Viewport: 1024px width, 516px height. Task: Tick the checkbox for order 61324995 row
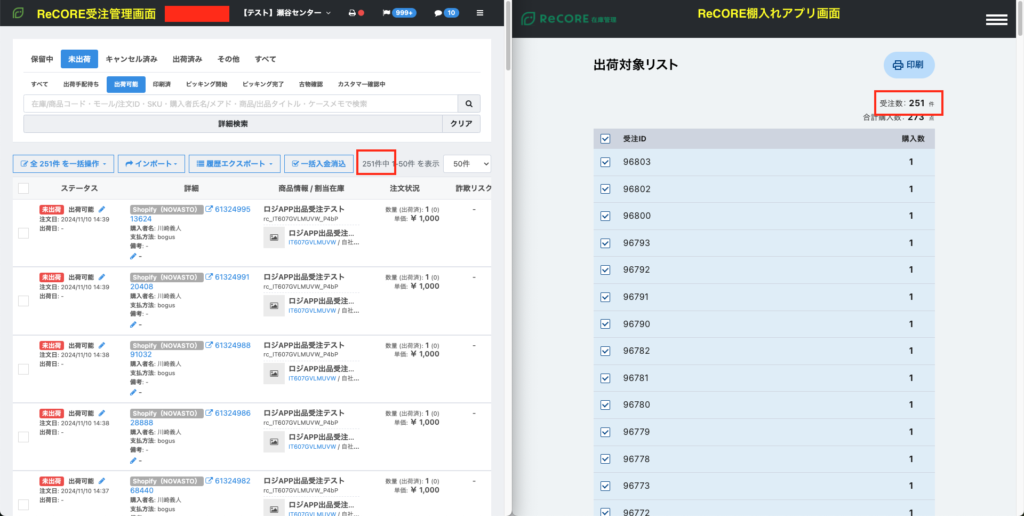pyautogui.click(x=24, y=233)
